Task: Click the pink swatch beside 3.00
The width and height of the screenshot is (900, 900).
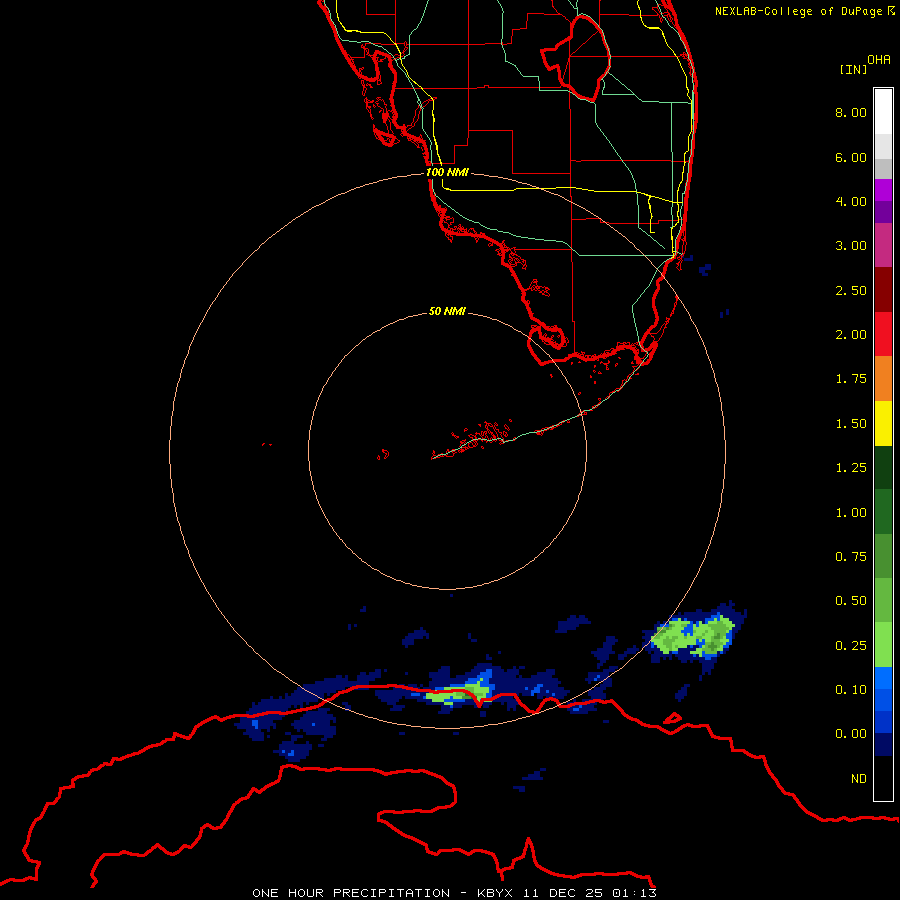Action: [883, 245]
